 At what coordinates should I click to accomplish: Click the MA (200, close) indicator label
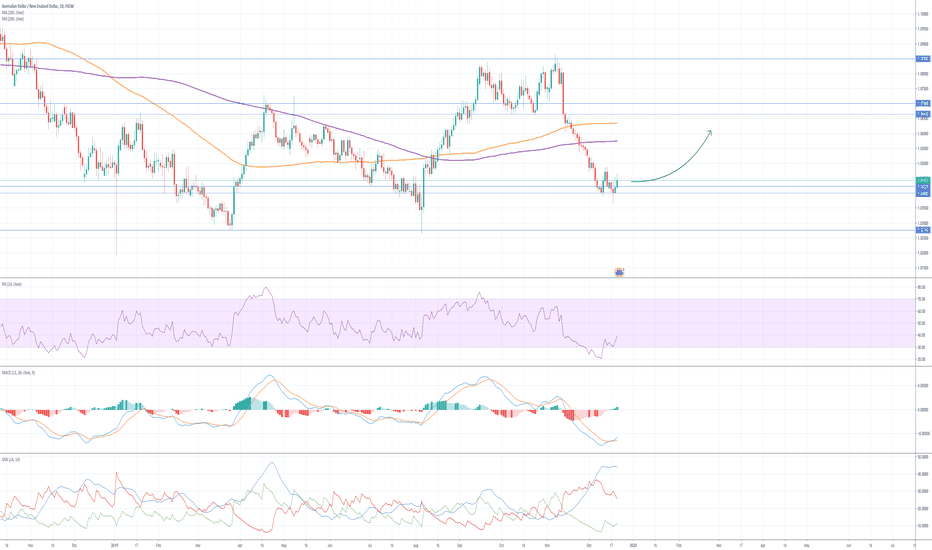pos(13,18)
